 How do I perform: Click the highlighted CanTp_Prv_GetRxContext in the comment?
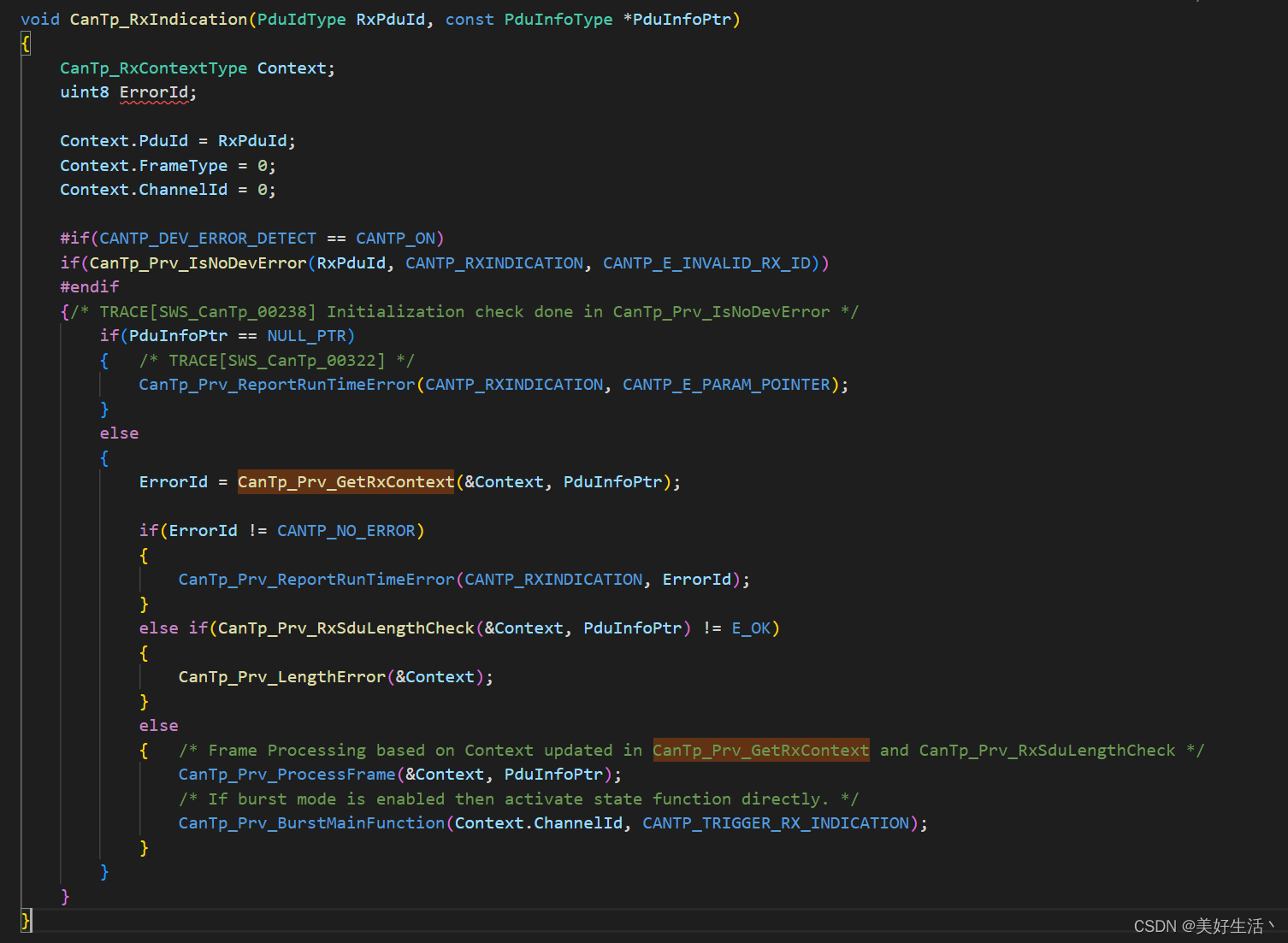(761, 751)
